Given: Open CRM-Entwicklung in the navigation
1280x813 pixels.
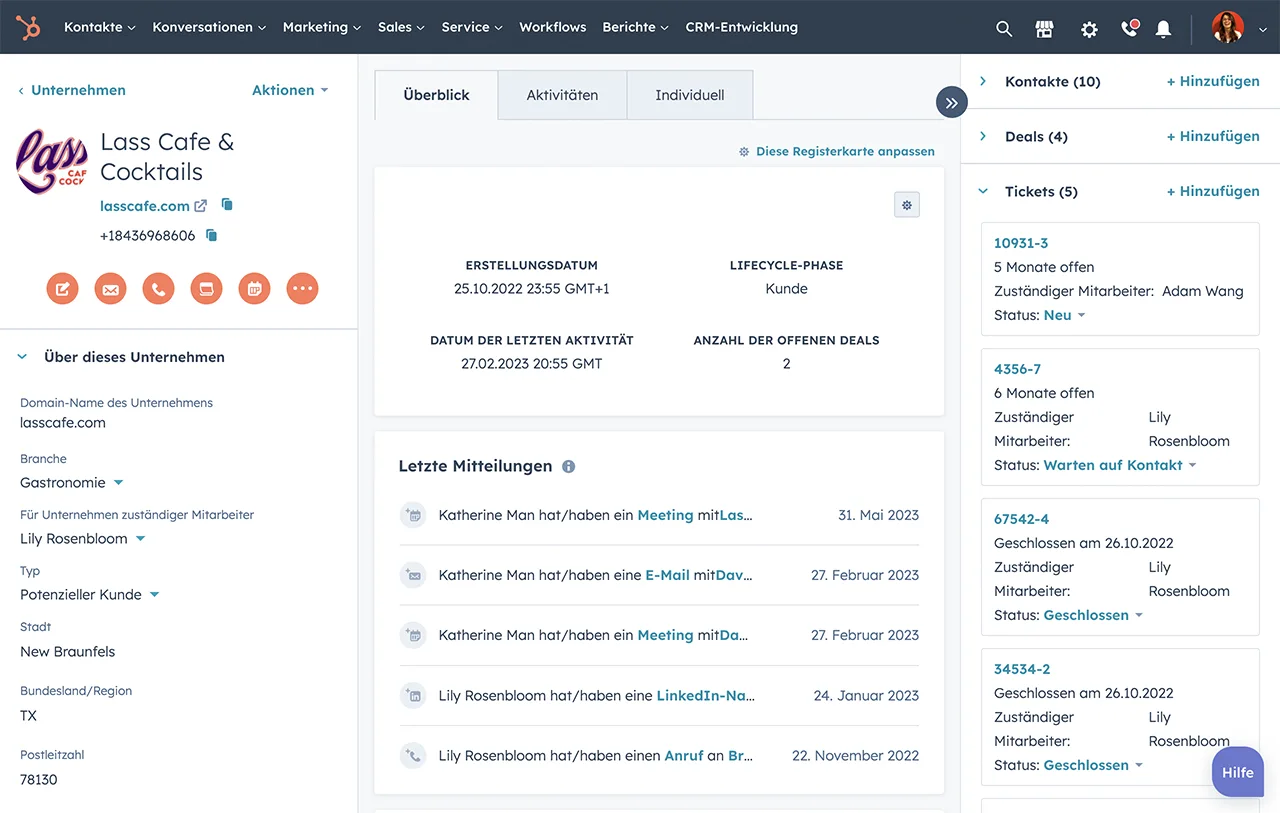Looking at the screenshot, I should 742,27.
